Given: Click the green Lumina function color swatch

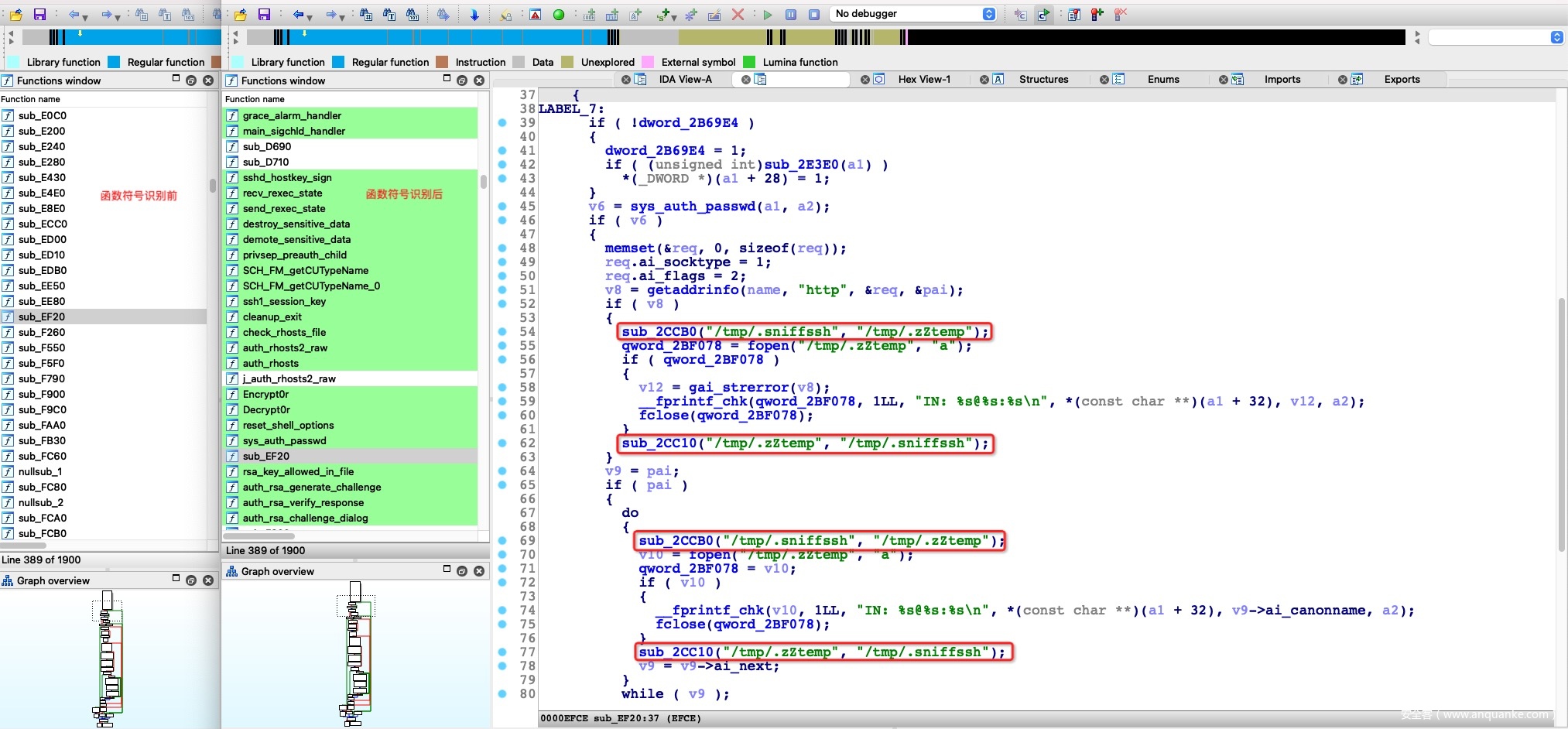Looking at the screenshot, I should [748, 62].
